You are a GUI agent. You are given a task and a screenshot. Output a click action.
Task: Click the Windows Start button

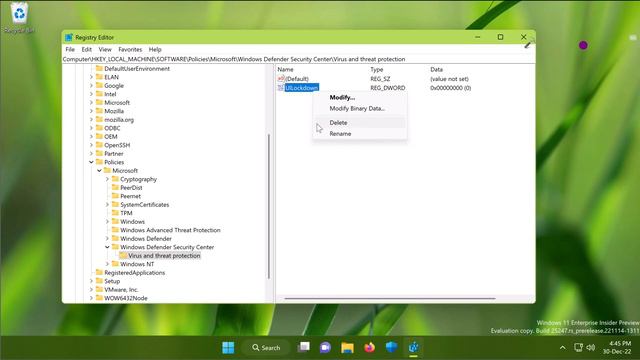pos(228,347)
